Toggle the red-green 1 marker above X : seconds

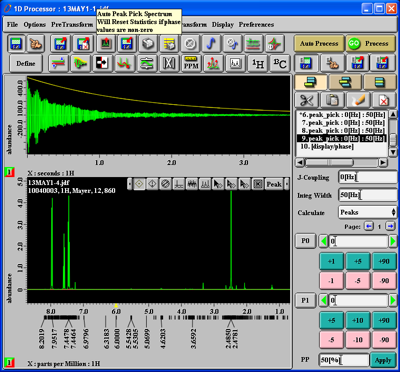tap(9, 173)
